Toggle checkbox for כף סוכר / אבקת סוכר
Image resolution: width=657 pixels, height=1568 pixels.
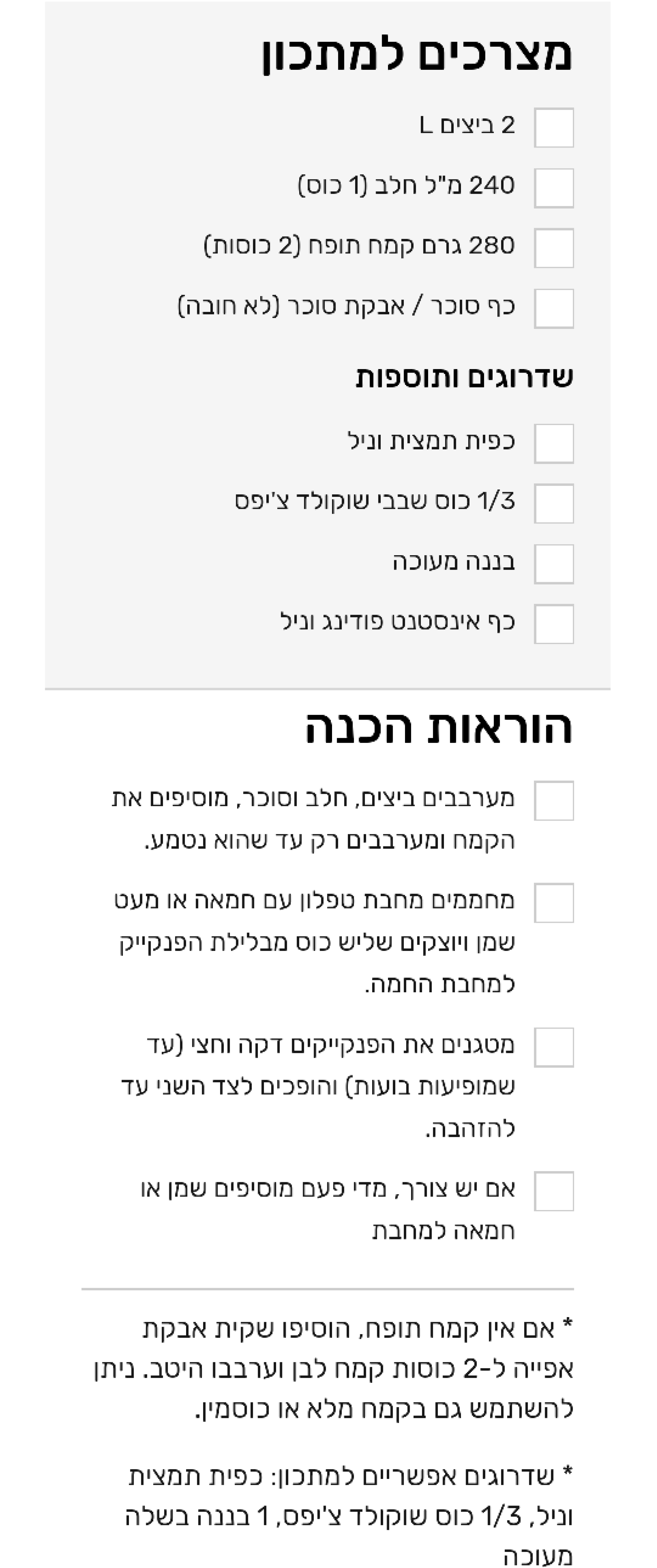(x=554, y=309)
